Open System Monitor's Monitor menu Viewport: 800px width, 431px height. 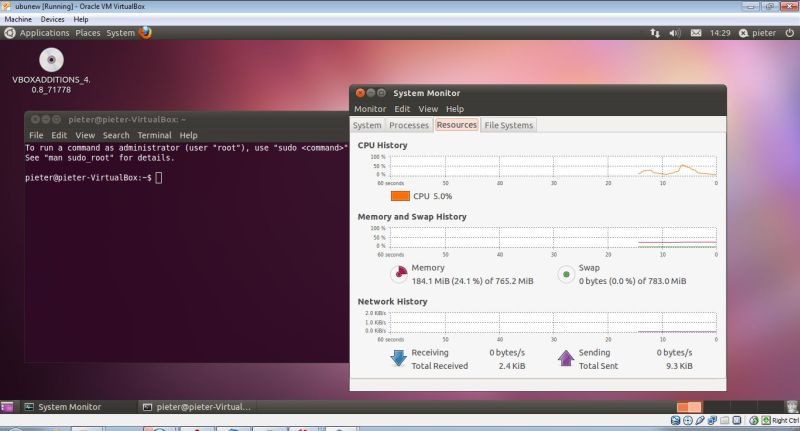click(x=370, y=109)
